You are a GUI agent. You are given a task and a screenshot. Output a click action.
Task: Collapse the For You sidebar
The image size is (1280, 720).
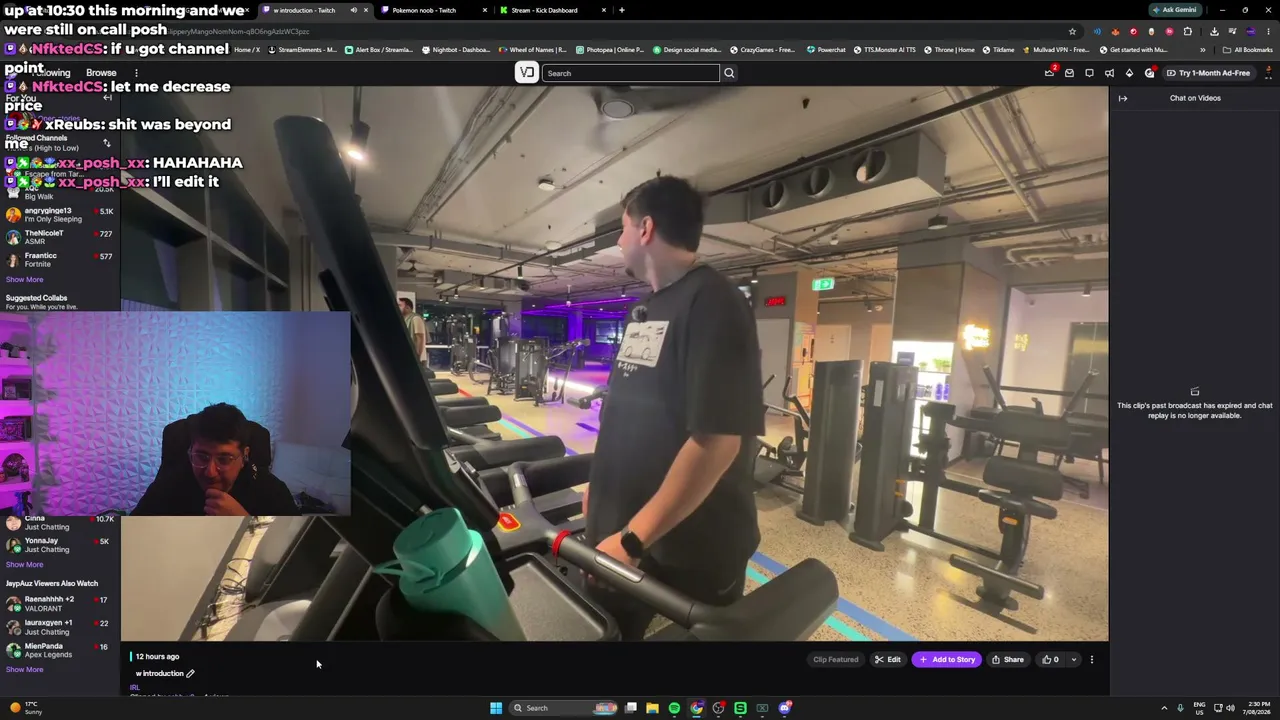coord(107,98)
